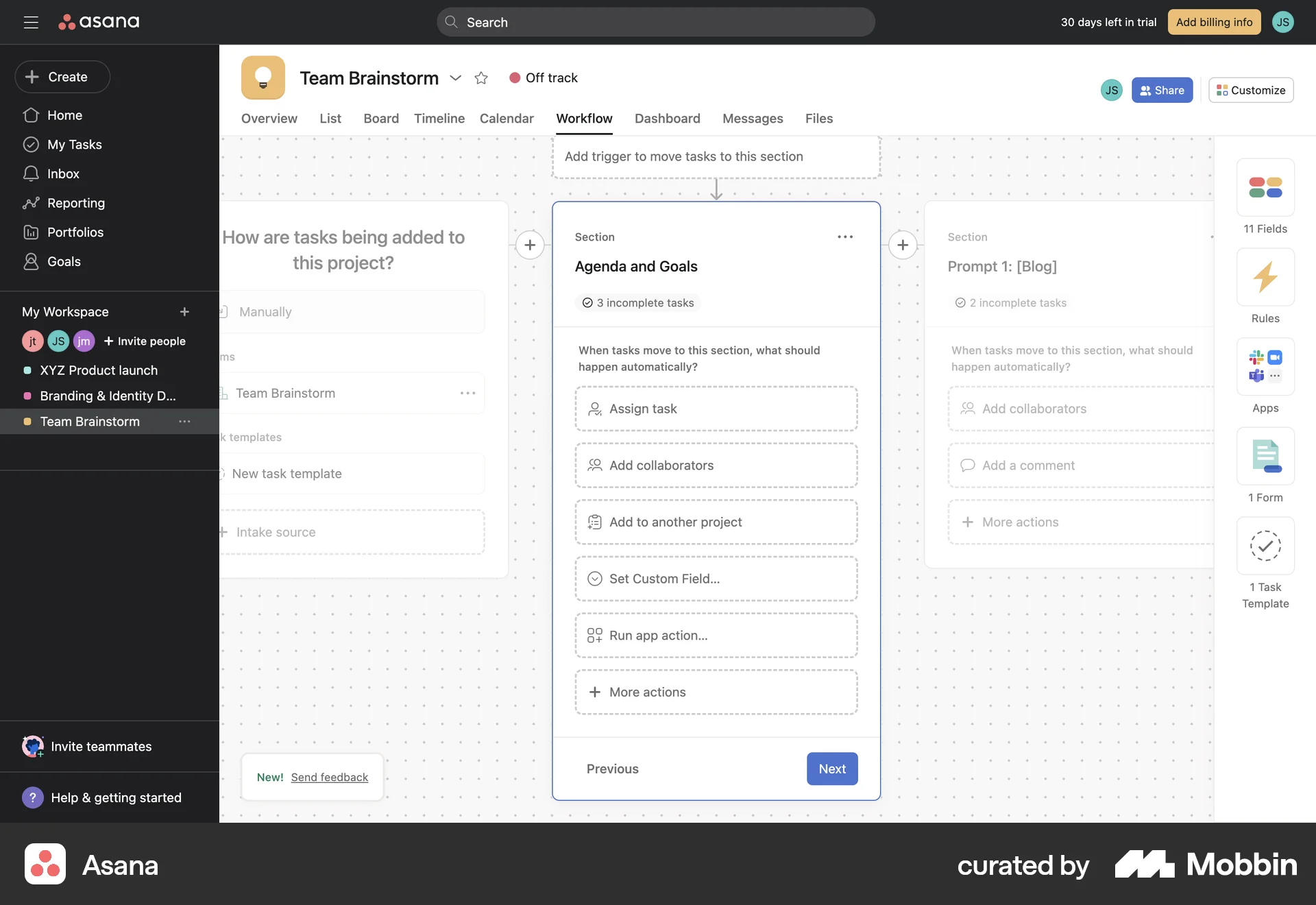Switch to the Timeline tab

[x=439, y=118]
